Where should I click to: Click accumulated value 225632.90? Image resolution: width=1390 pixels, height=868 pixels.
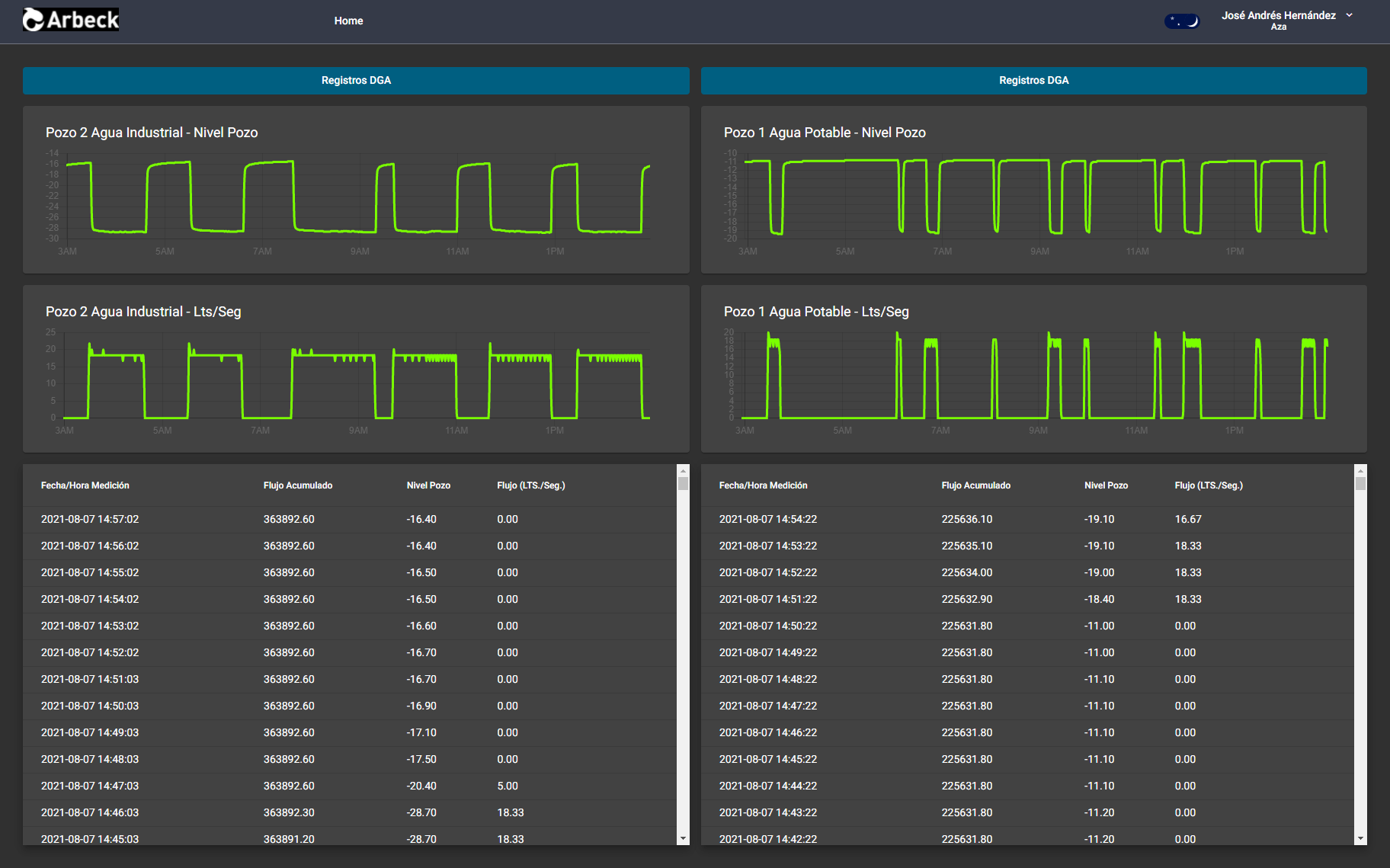click(967, 599)
